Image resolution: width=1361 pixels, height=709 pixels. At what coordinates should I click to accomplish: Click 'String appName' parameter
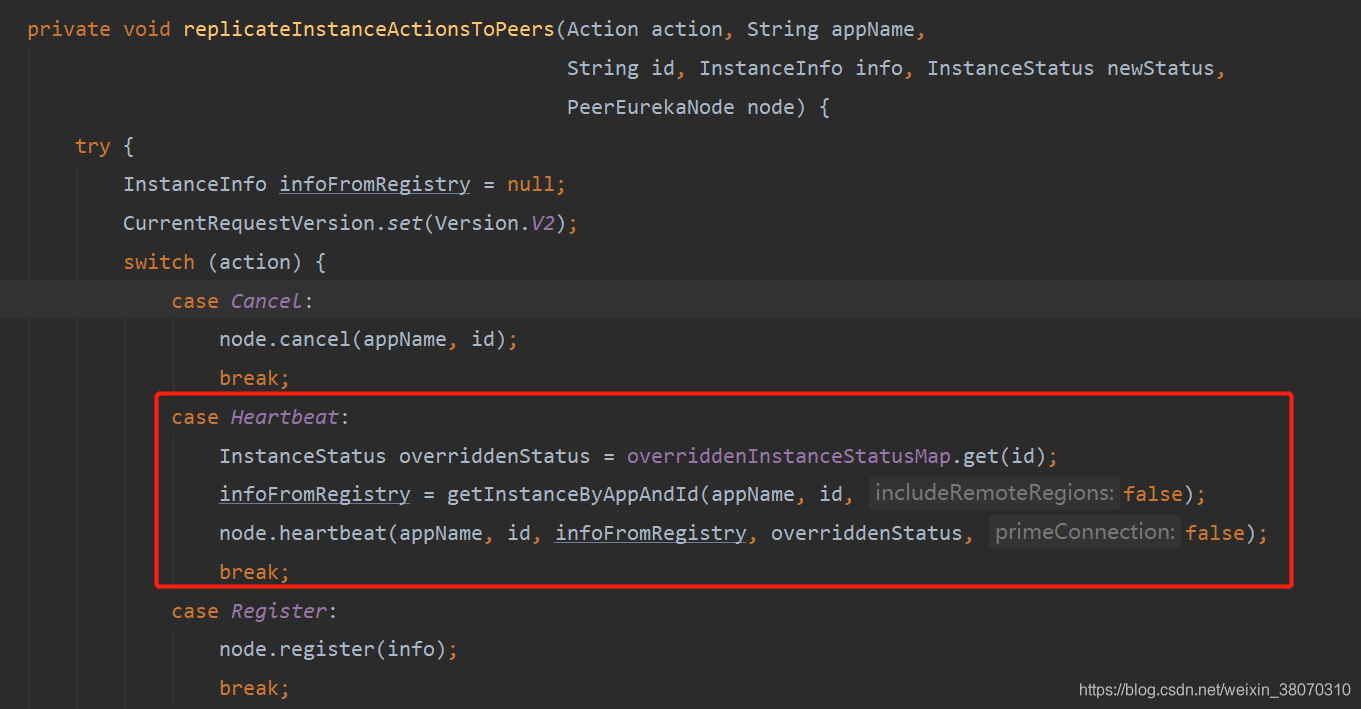[830, 29]
